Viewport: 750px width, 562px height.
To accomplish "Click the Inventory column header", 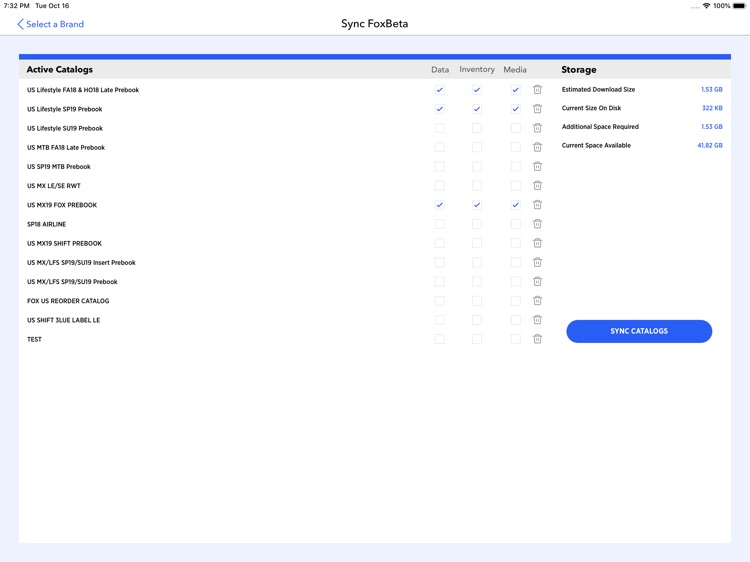I will 477,69.
